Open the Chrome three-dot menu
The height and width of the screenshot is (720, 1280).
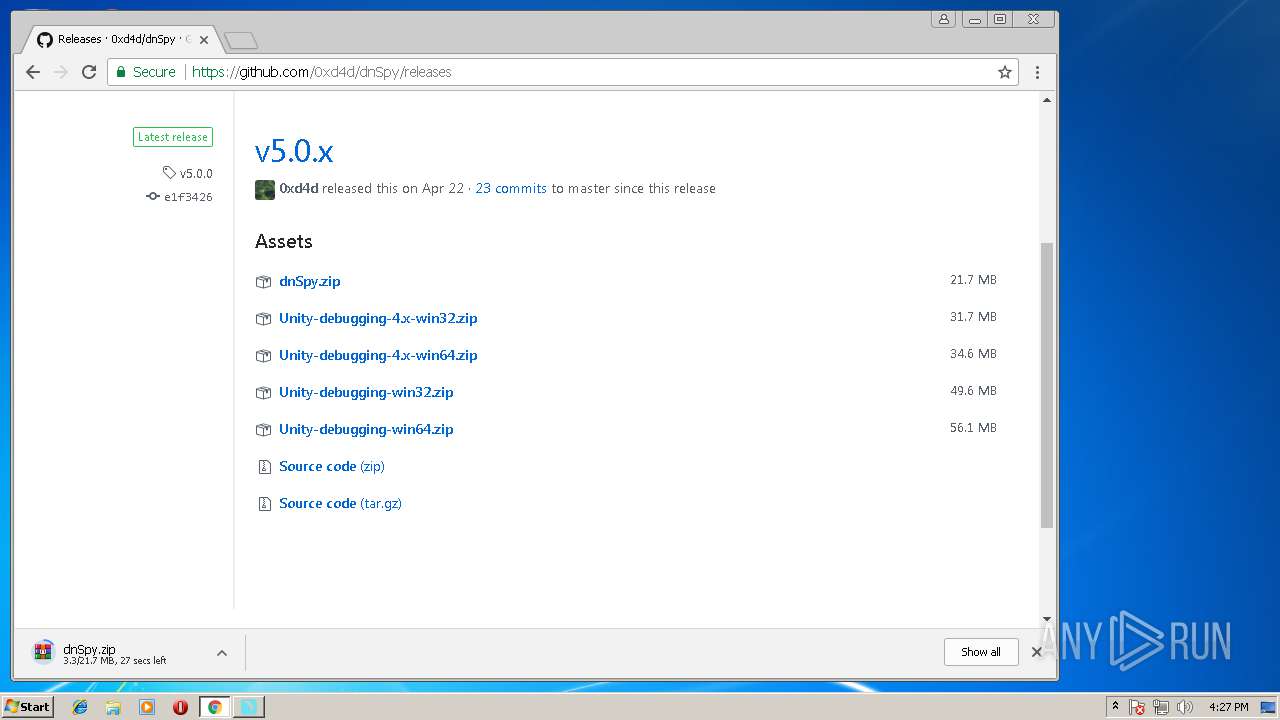1037,72
